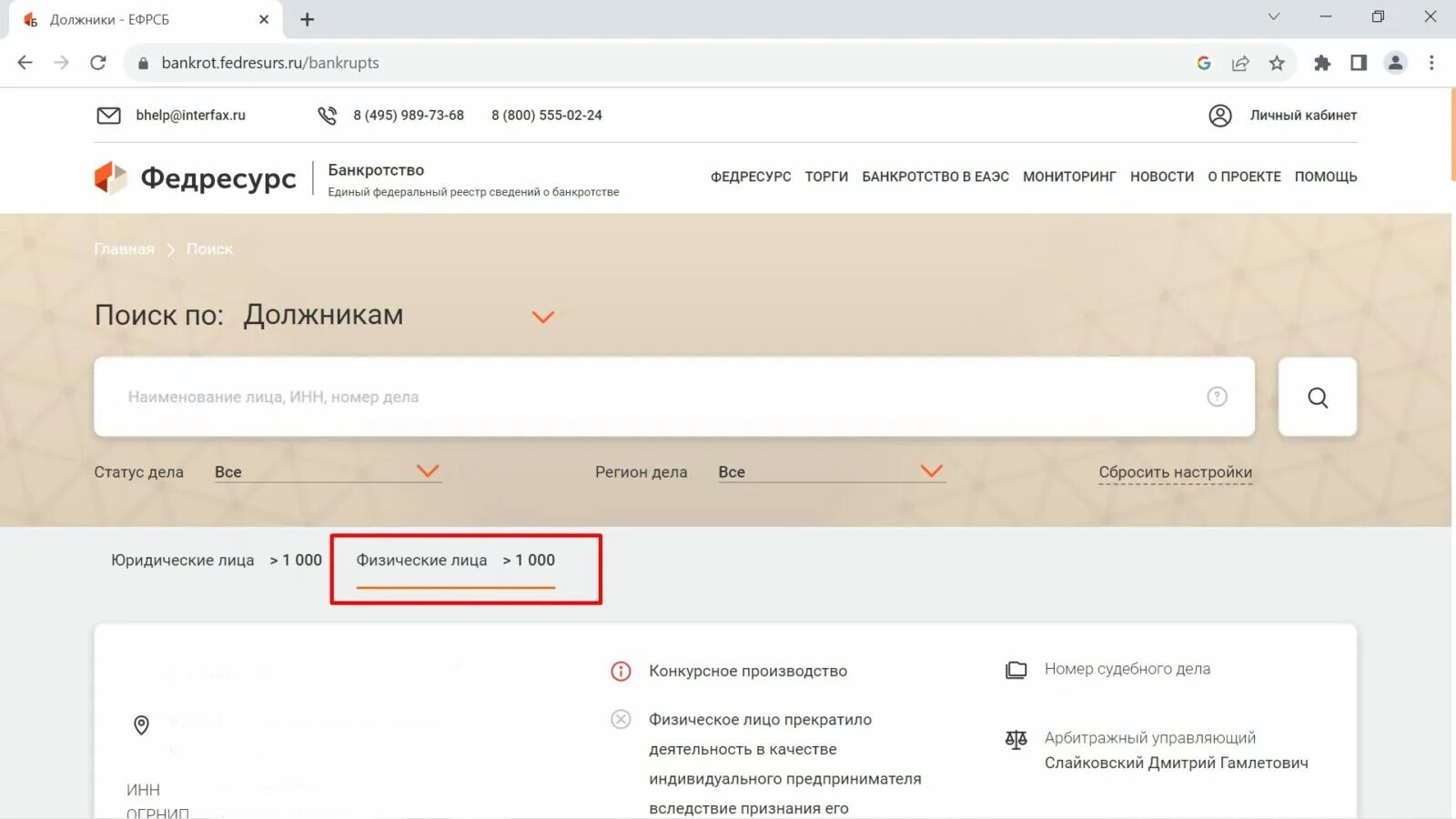Click the court case folder icon

(1016, 670)
